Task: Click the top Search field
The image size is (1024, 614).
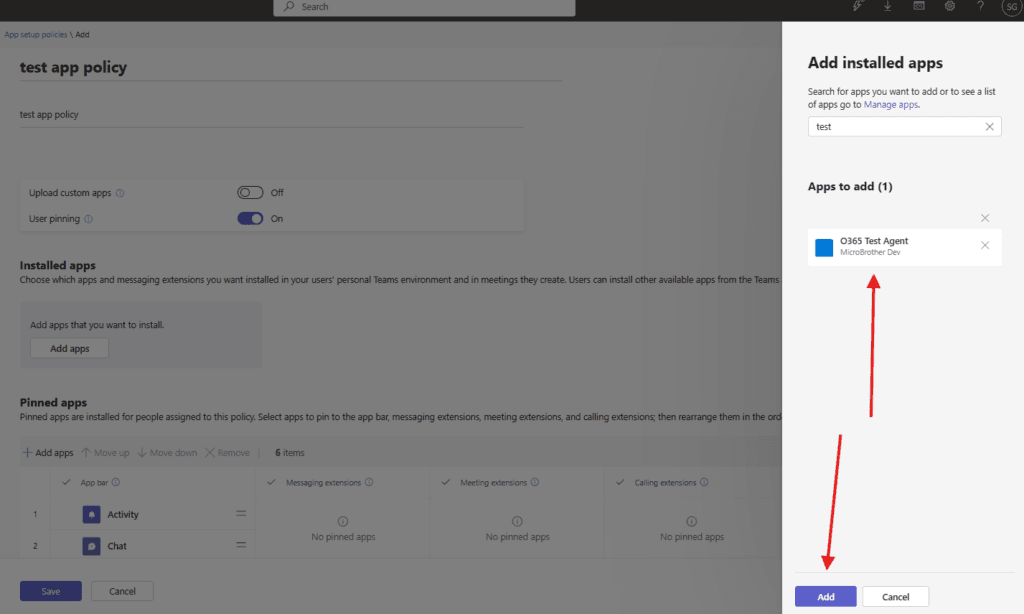Action: 424,7
